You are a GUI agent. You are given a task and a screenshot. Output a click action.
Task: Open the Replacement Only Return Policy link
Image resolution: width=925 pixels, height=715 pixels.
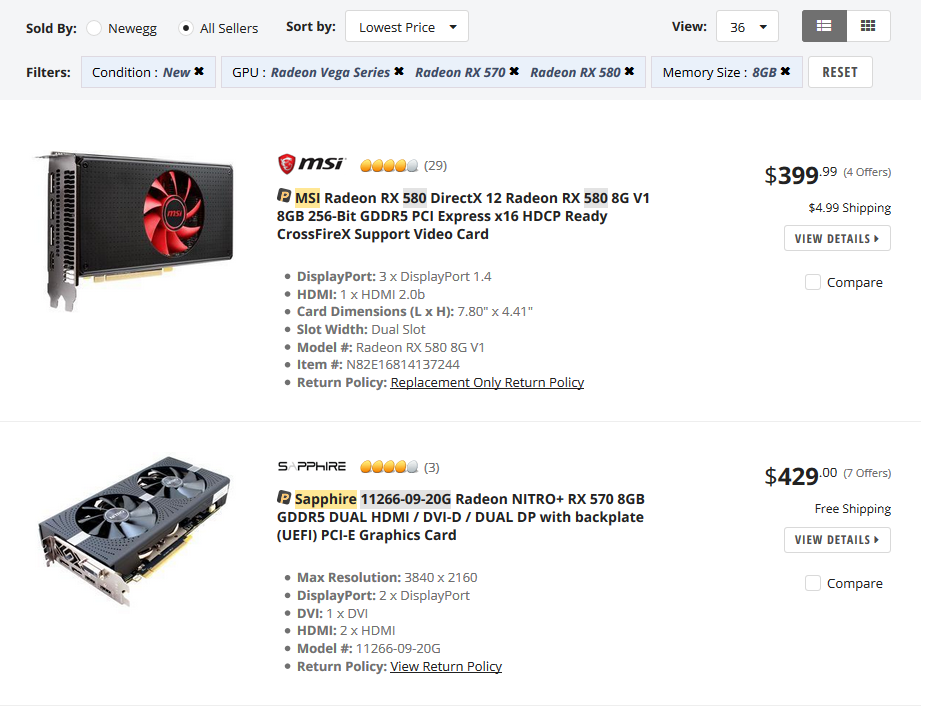click(487, 383)
